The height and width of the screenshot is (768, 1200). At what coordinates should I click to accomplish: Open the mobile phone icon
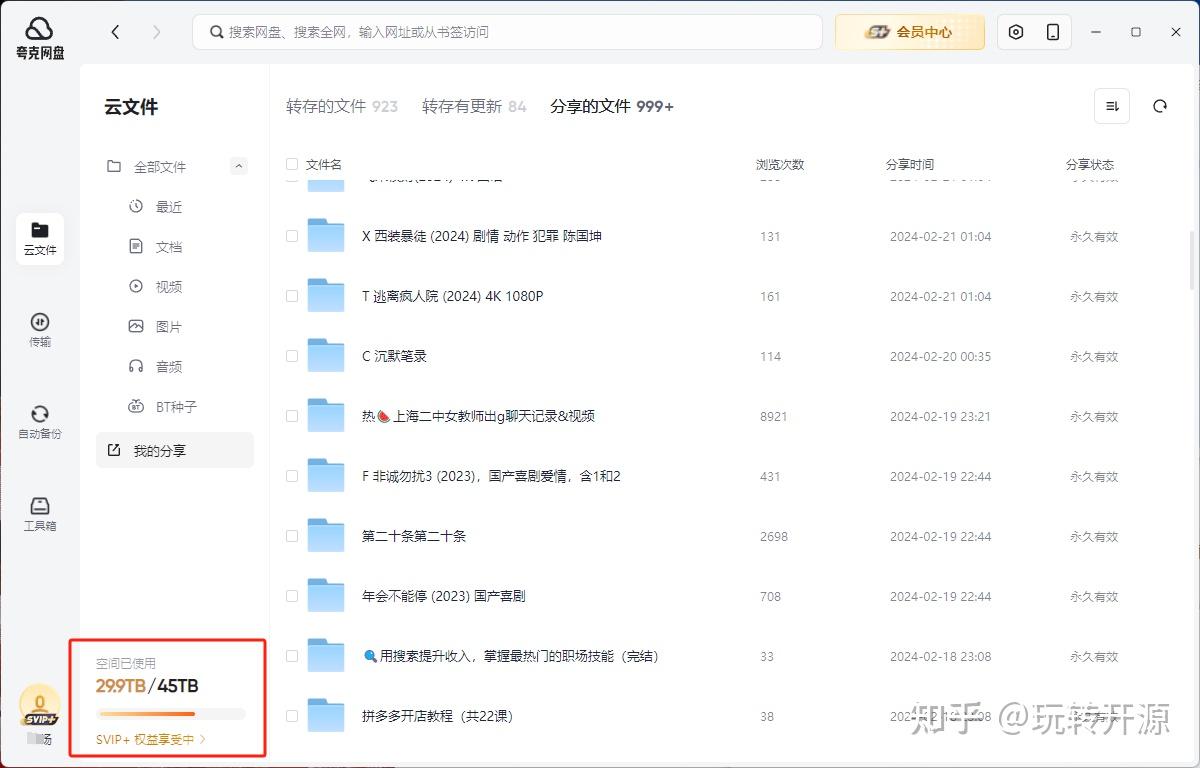(1053, 32)
